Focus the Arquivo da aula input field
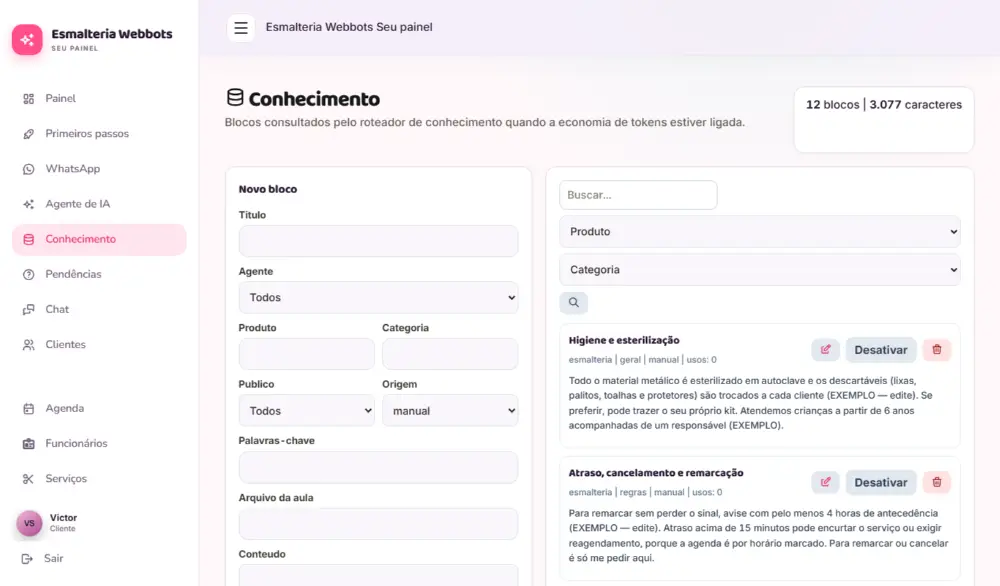Viewport: 1000px width, 586px height. 378,524
